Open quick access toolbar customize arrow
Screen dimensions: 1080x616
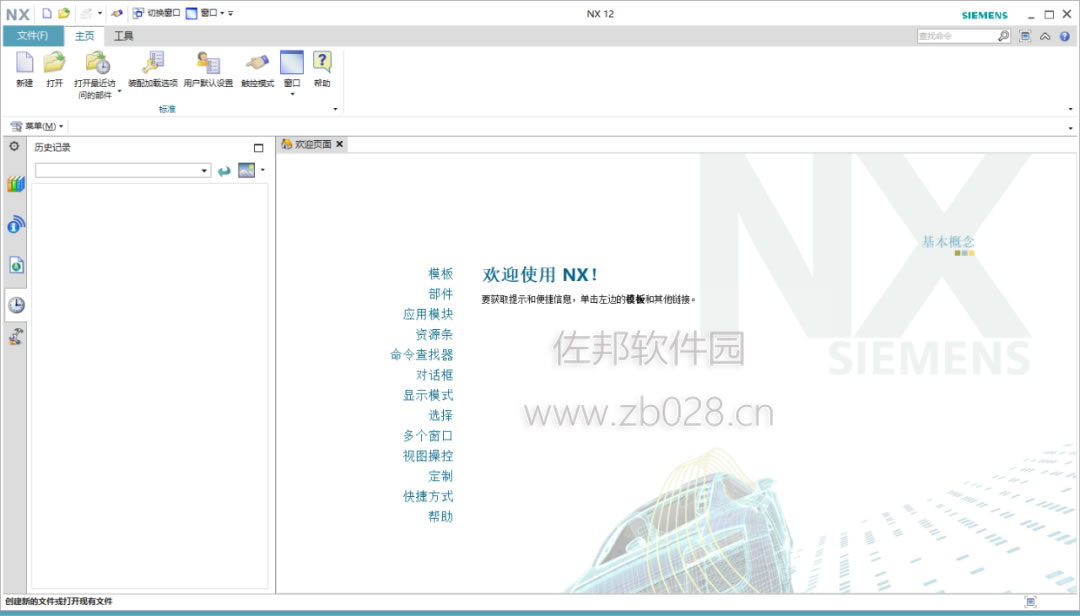[231, 13]
